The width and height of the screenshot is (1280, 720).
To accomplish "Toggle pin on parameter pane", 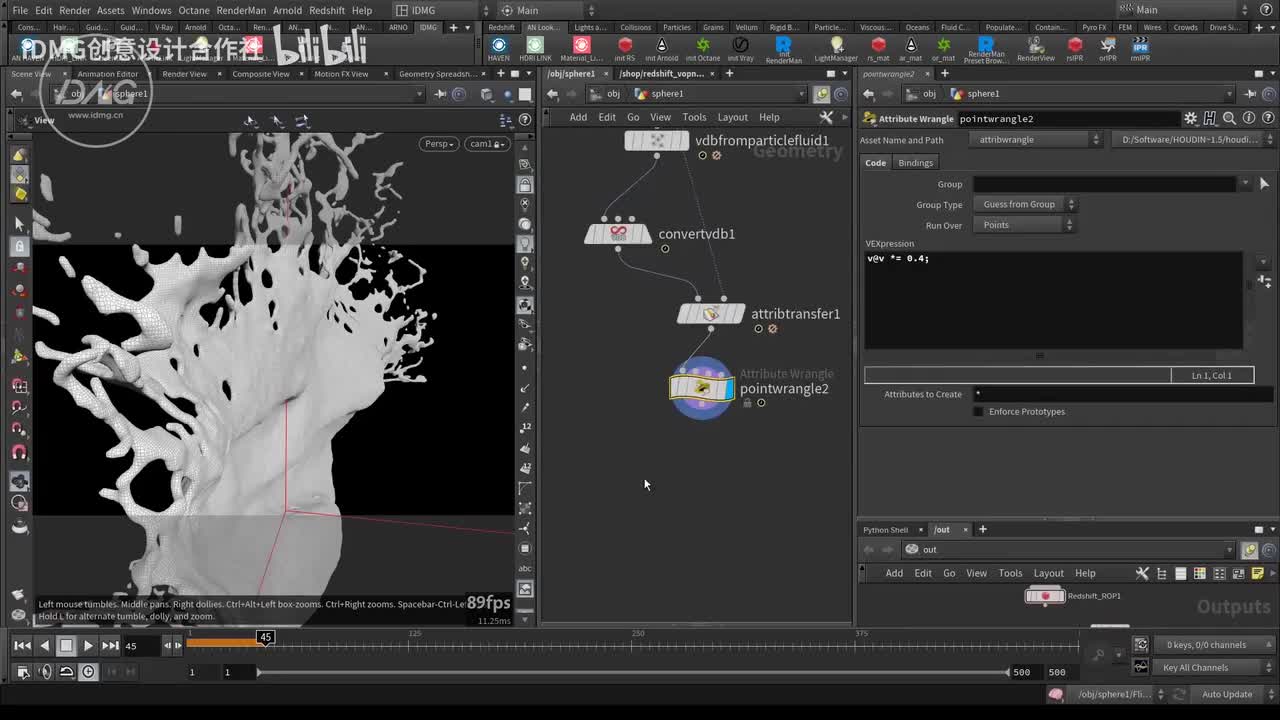I will [1249, 93].
